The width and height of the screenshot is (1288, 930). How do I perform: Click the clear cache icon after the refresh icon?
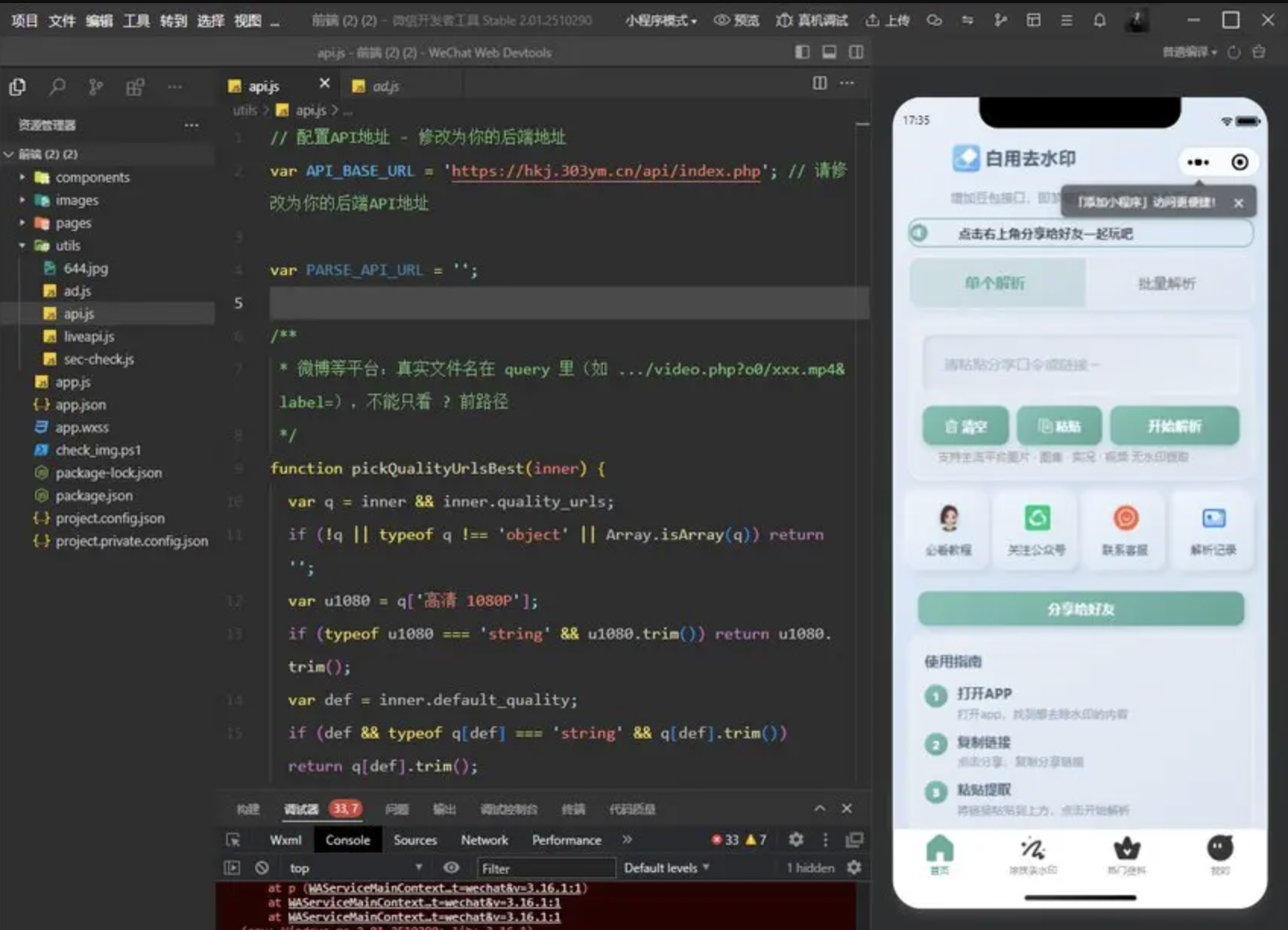pyautogui.click(x=1259, y=52)
